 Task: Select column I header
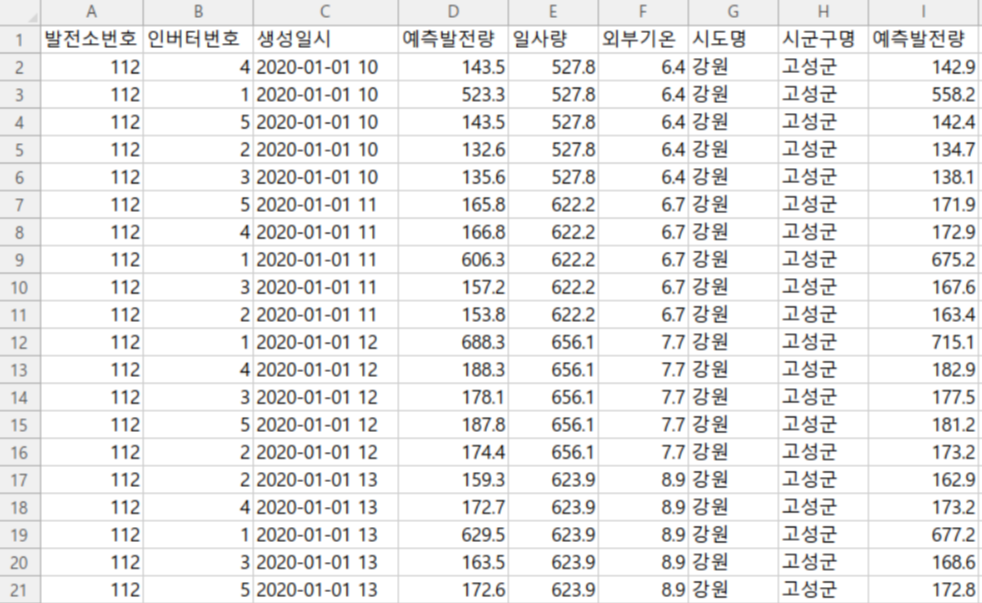(925, 12)
